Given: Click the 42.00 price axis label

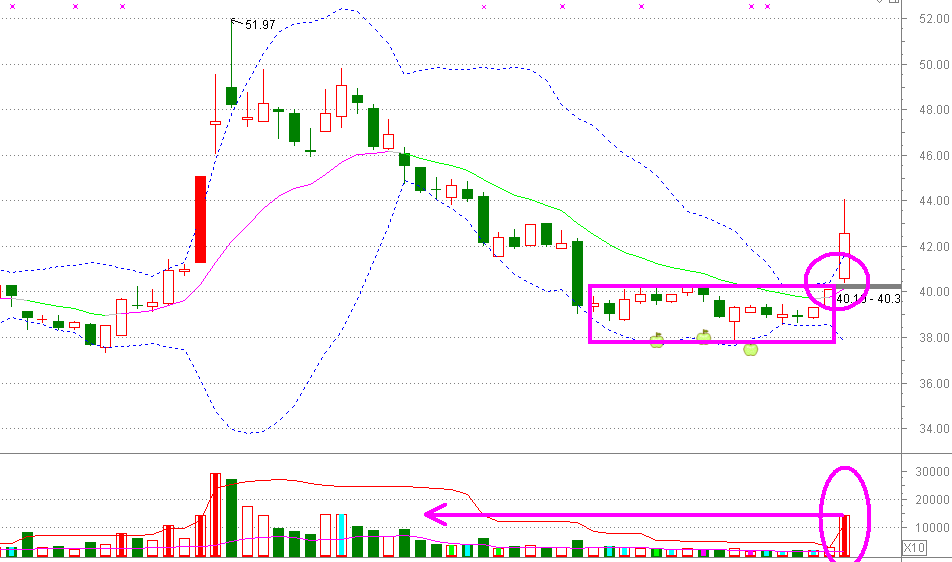Looking at the screenshot, I should point(934,246).
